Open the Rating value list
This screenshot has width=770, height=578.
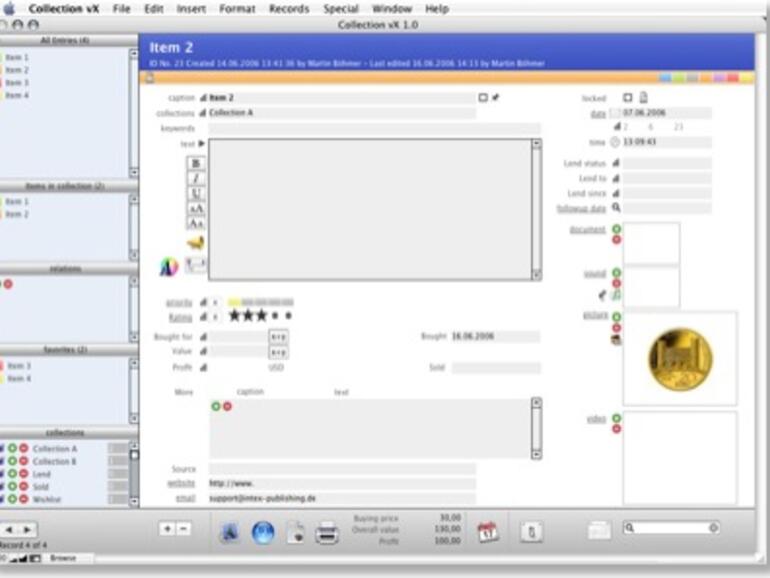pyautogui.click(x=203, y=317)
